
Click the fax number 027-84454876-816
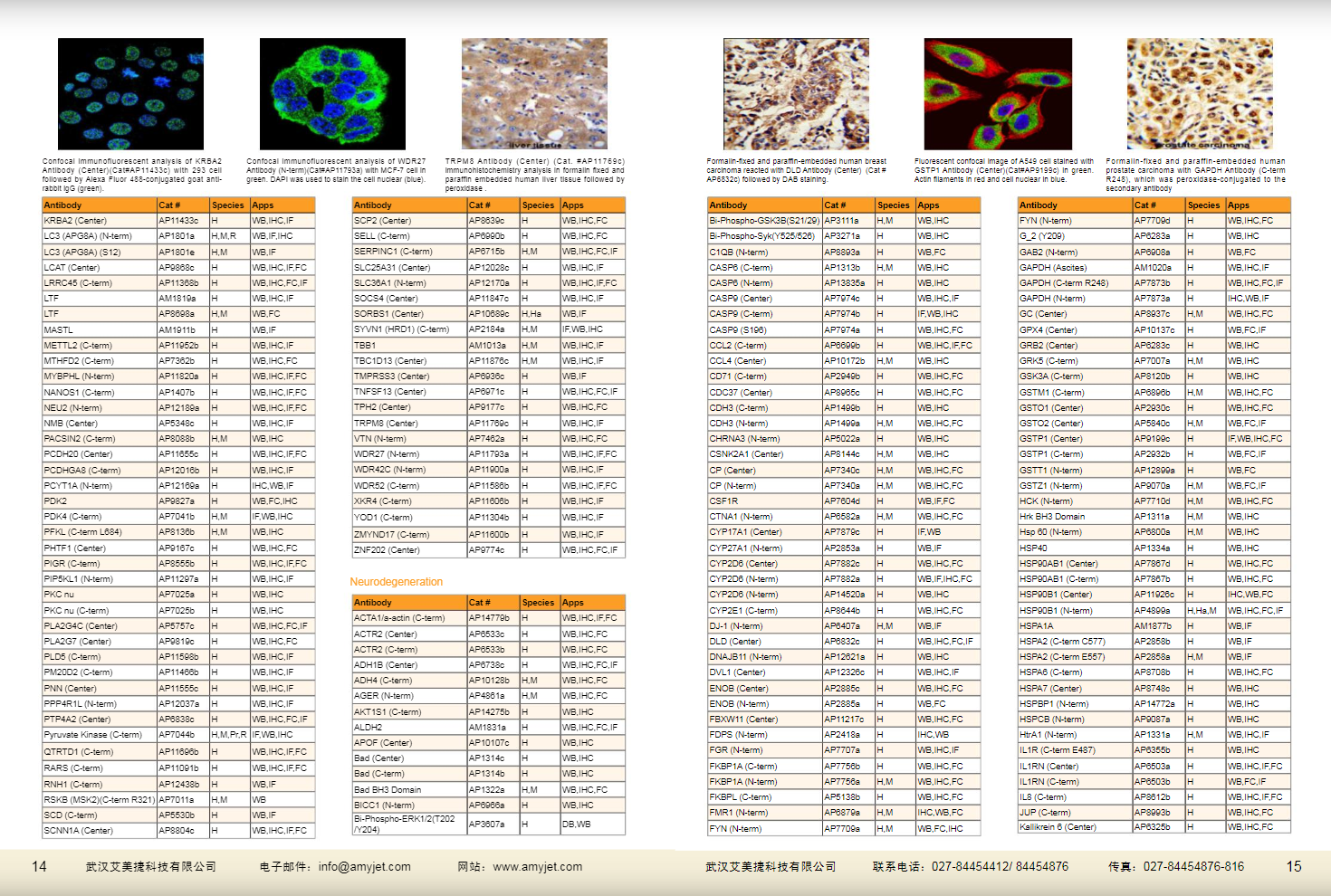coord(1193,867)
